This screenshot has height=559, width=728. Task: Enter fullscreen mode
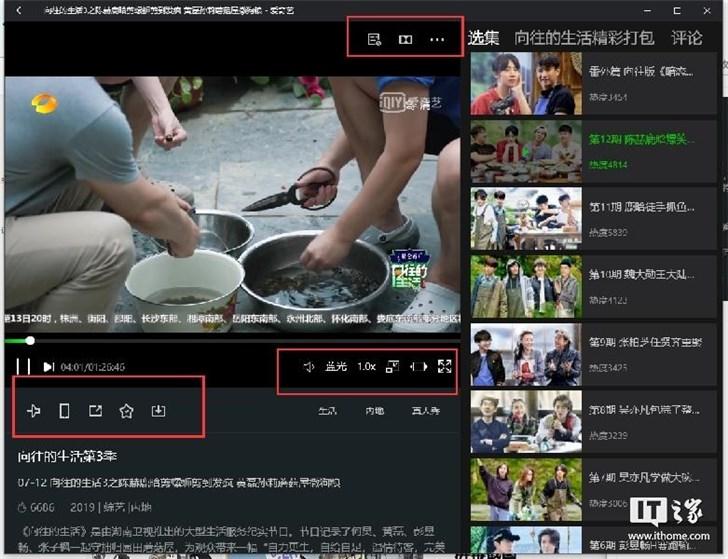coord(445,366)
